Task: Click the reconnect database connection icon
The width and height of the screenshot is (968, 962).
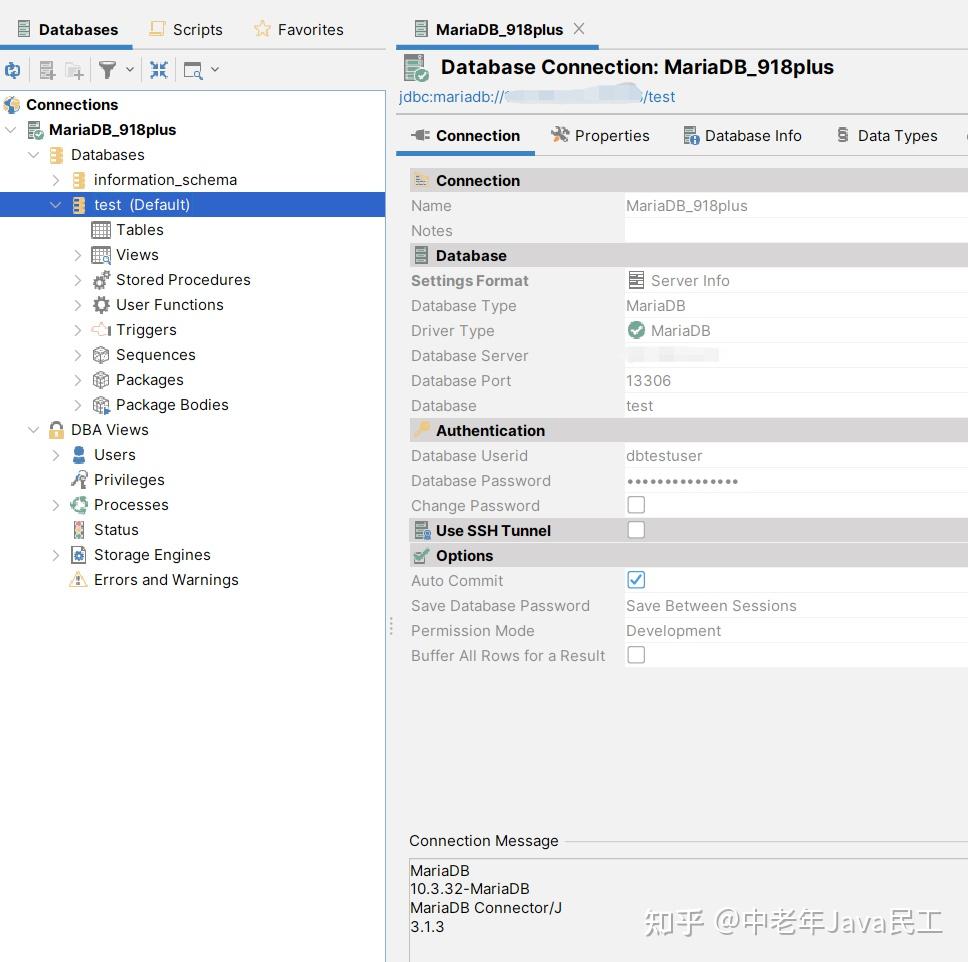Action: (x=13, y=69)
